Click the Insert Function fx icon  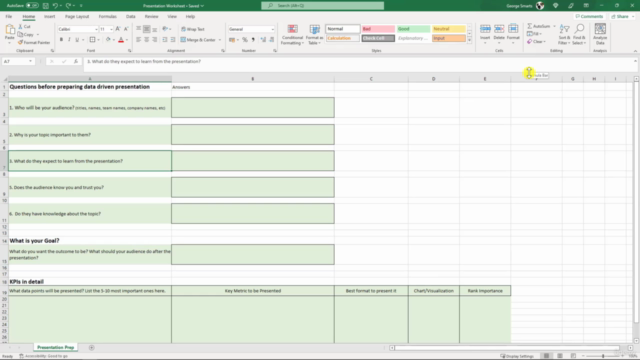coord(76,61)
